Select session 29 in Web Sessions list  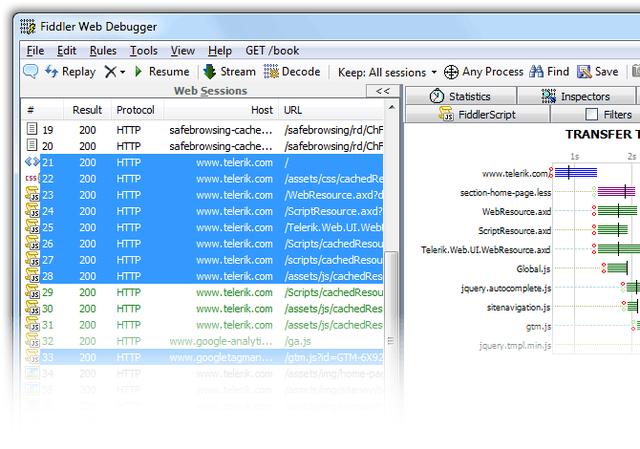(203, 292)
